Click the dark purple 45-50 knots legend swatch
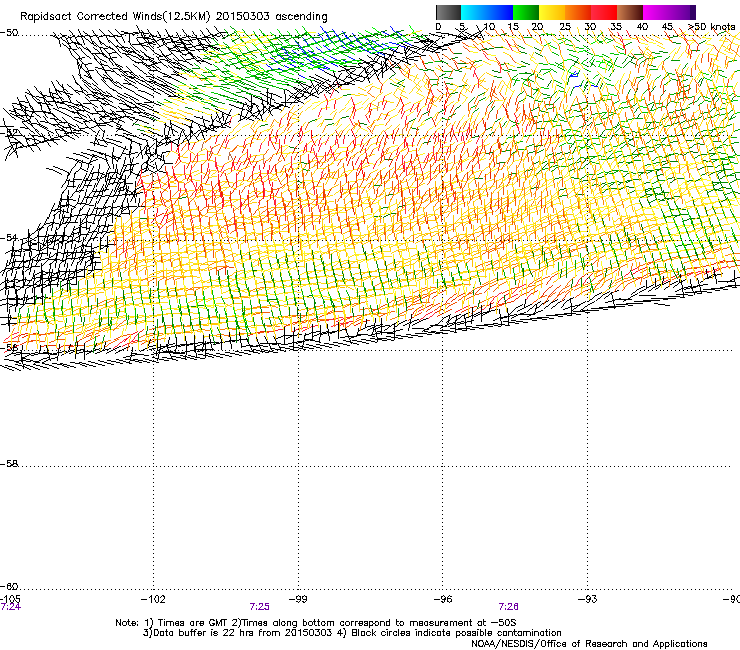Image resolution: width=740 pixels, height=650 pixels. [682, 12]
